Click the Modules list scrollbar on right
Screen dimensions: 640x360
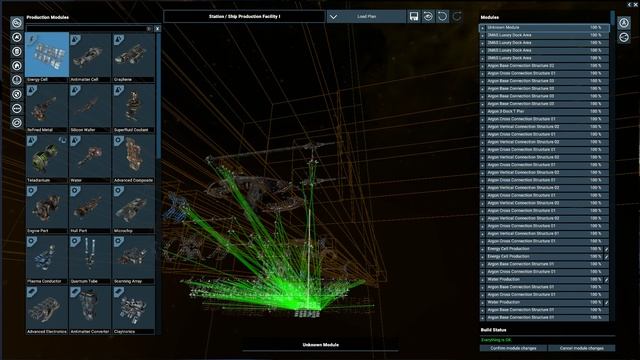point(612,18)
